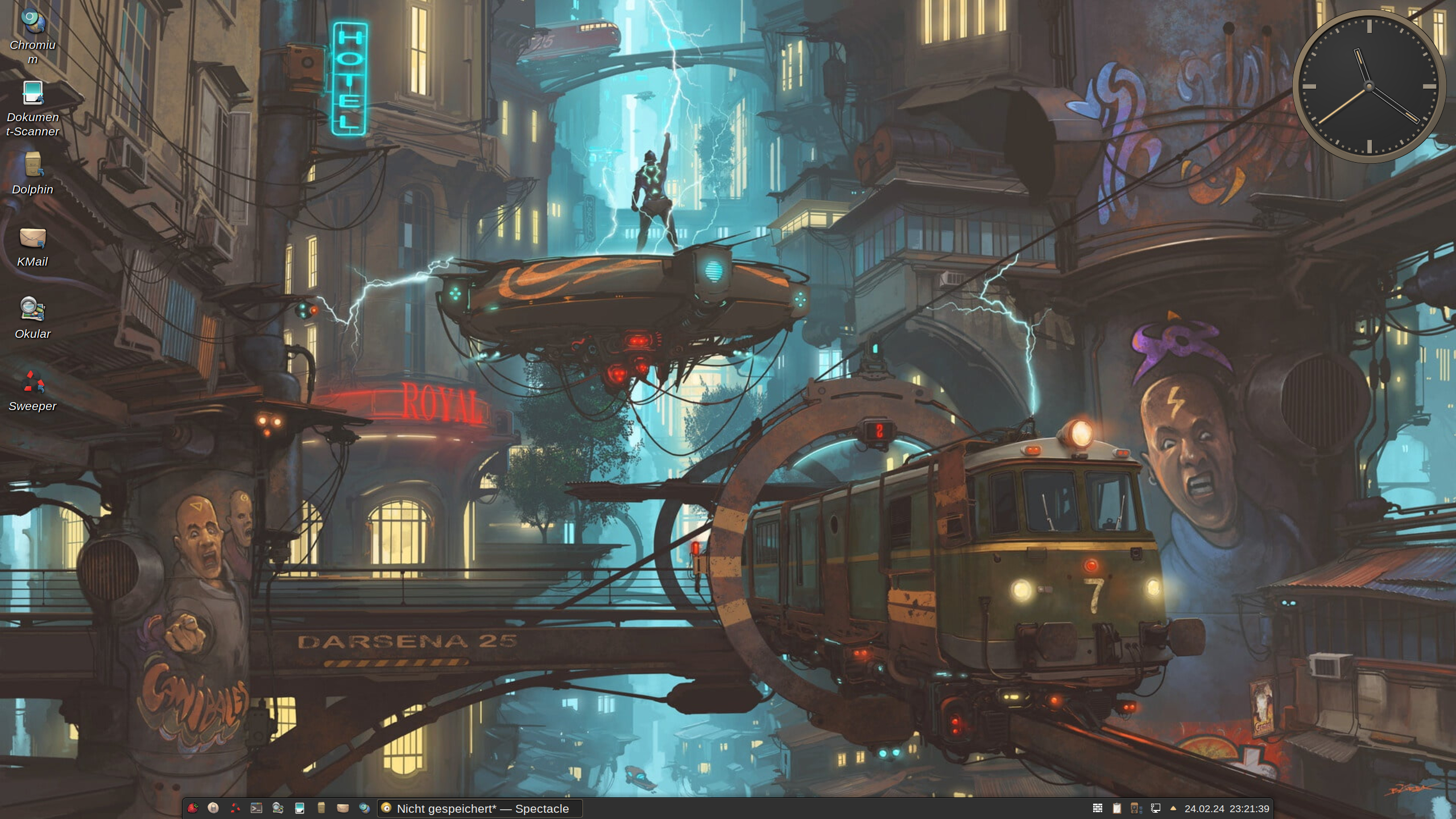Click the document scanner icon in taskbar

point(300,808)
